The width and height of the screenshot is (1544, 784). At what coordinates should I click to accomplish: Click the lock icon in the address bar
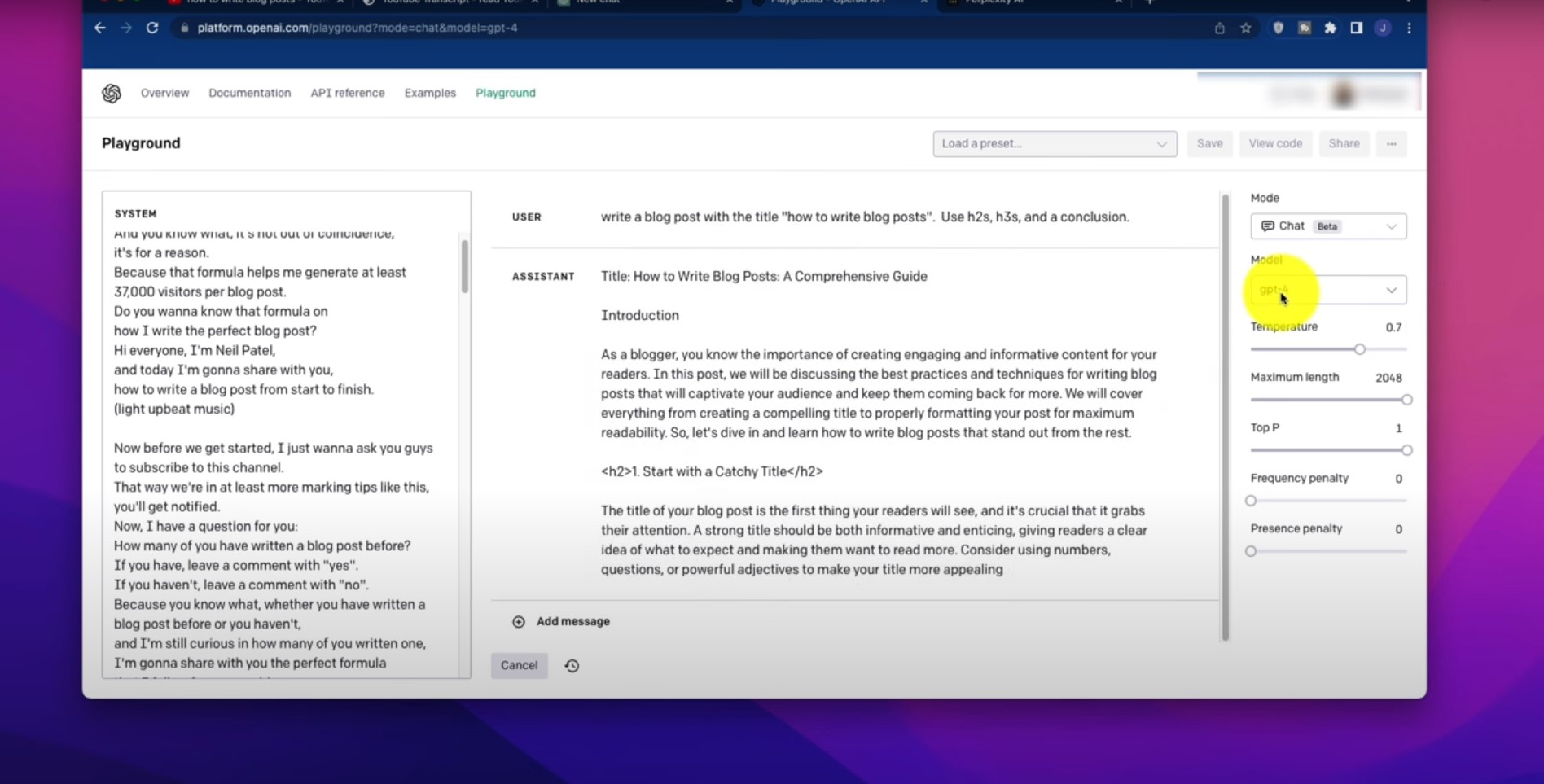coord(185,28)
